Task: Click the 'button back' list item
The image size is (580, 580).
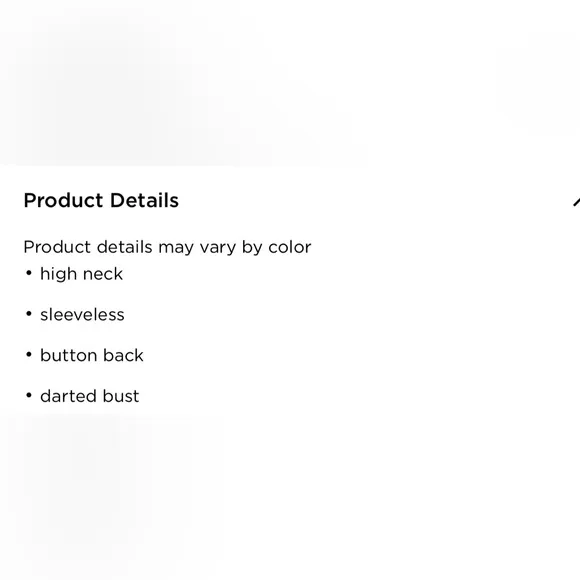Action: tap(92, 355)
